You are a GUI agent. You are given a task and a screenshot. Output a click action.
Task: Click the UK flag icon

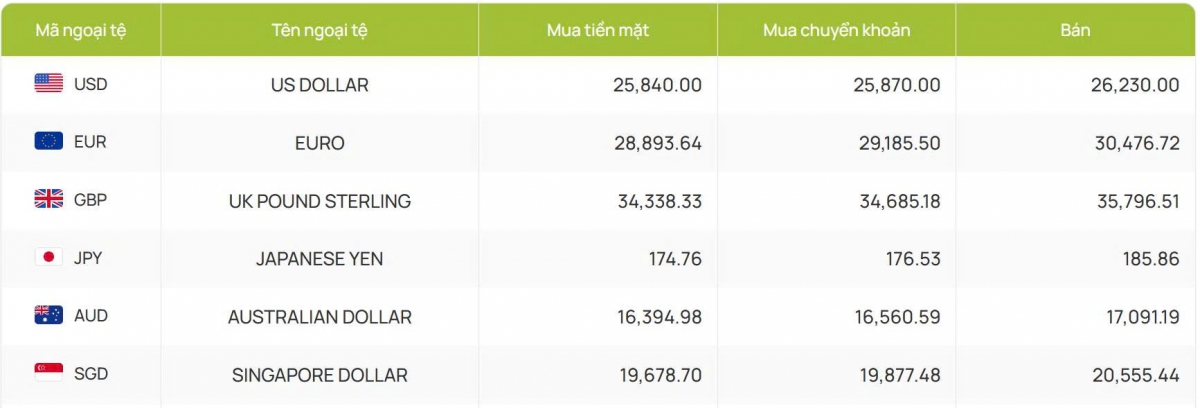tap(48, 199)
